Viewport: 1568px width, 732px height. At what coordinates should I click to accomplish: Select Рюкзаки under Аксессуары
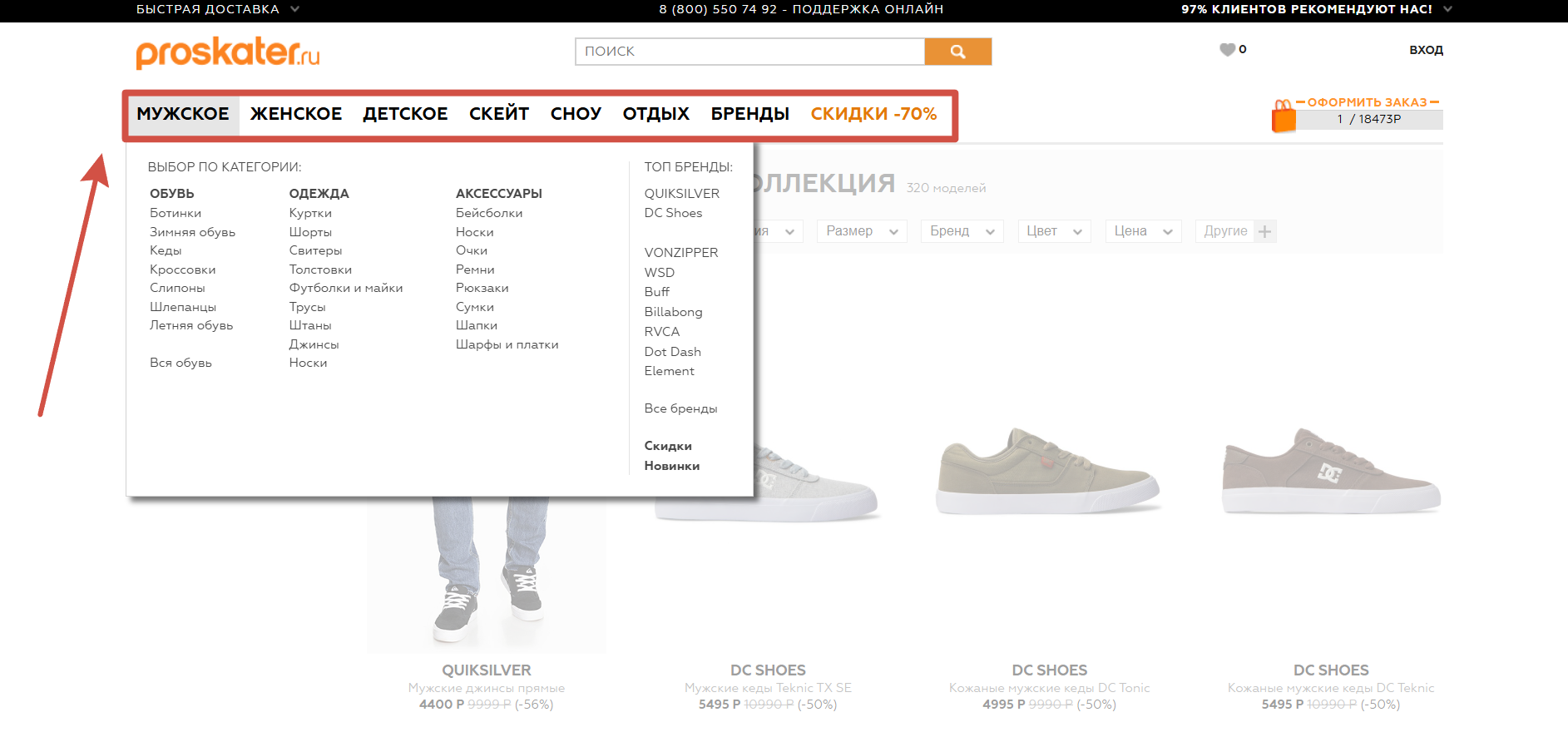click(x=482, y=288)
